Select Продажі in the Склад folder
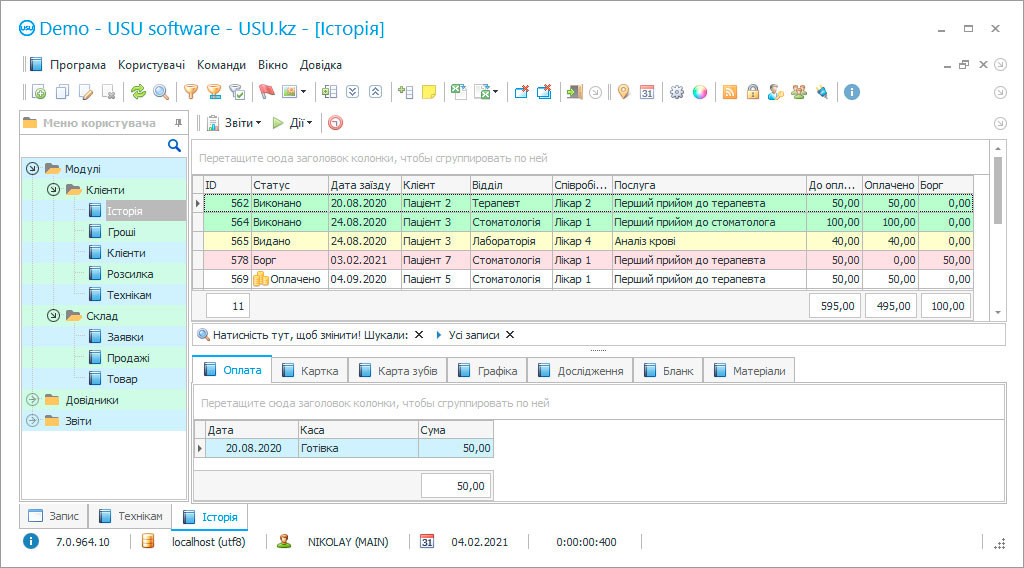Viewport: 1024px width, 568px height. click(128, 358)
